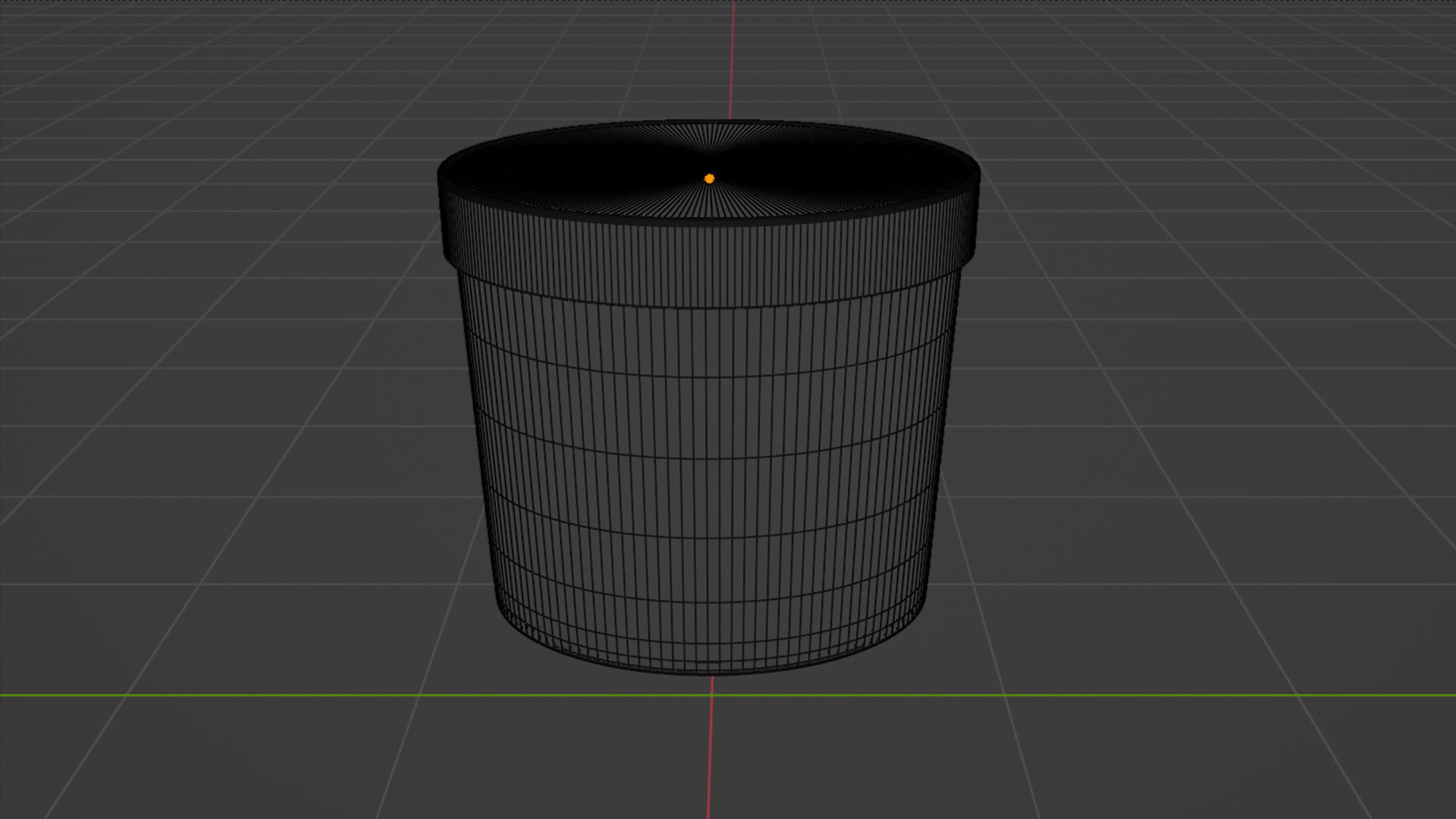
Task: Click the orange origin point on the lid
Action: pos(709,179)
